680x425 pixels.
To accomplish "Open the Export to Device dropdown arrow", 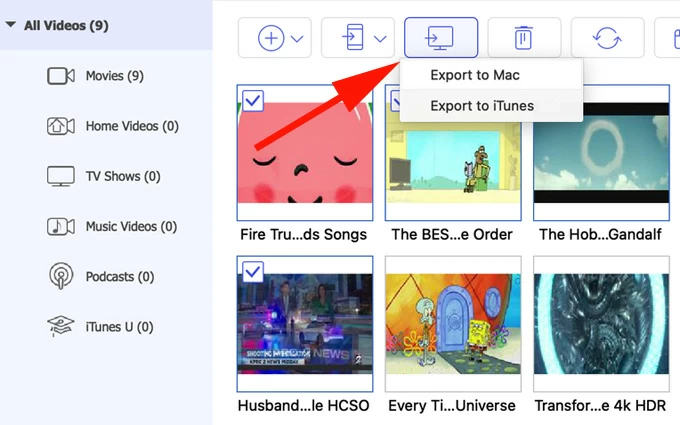I will click(x=380, y=39).
